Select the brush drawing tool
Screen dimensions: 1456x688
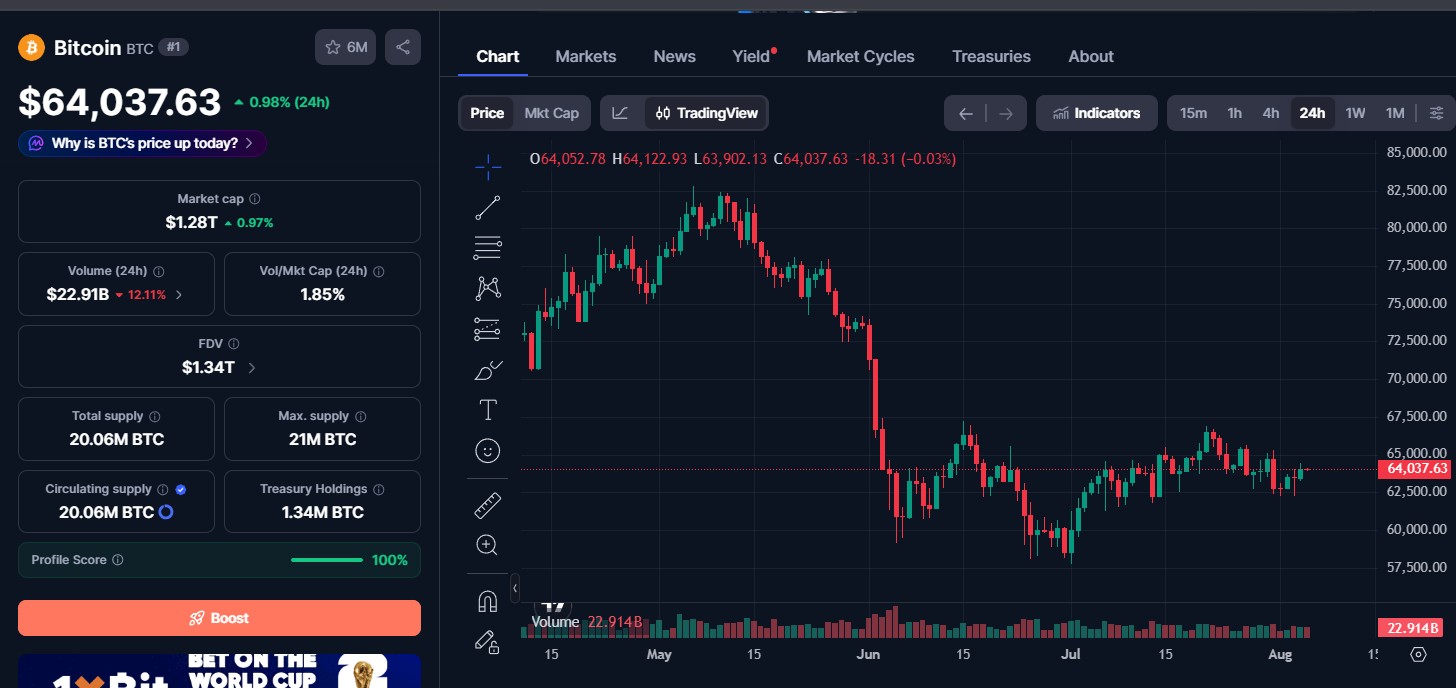click(x=487, y=370)
